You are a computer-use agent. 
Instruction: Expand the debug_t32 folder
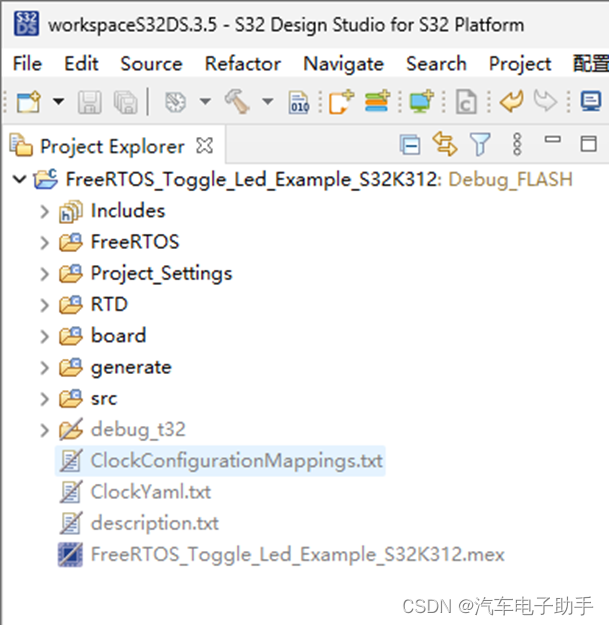point(44,430)
